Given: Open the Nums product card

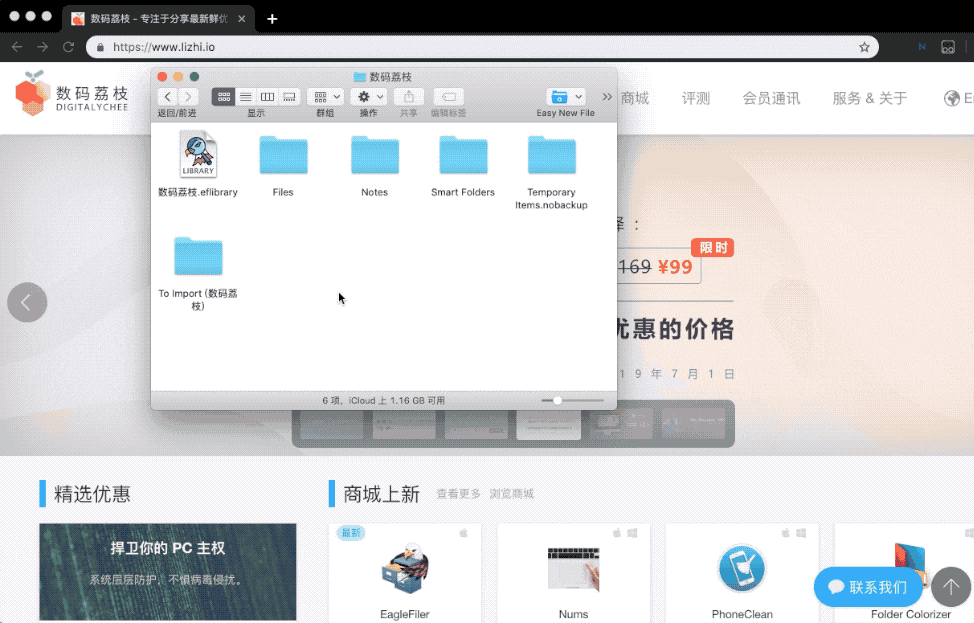Looking at the screenshot, I should click(573, 573).
